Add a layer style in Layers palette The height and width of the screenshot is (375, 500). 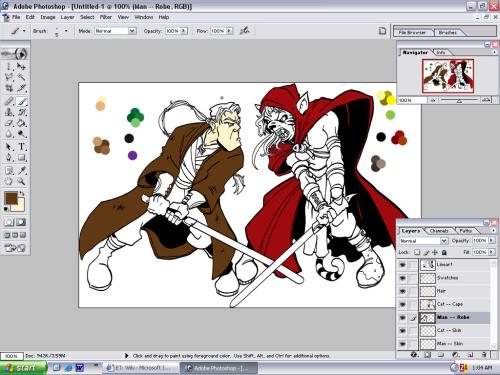click(x=414, y=355)
